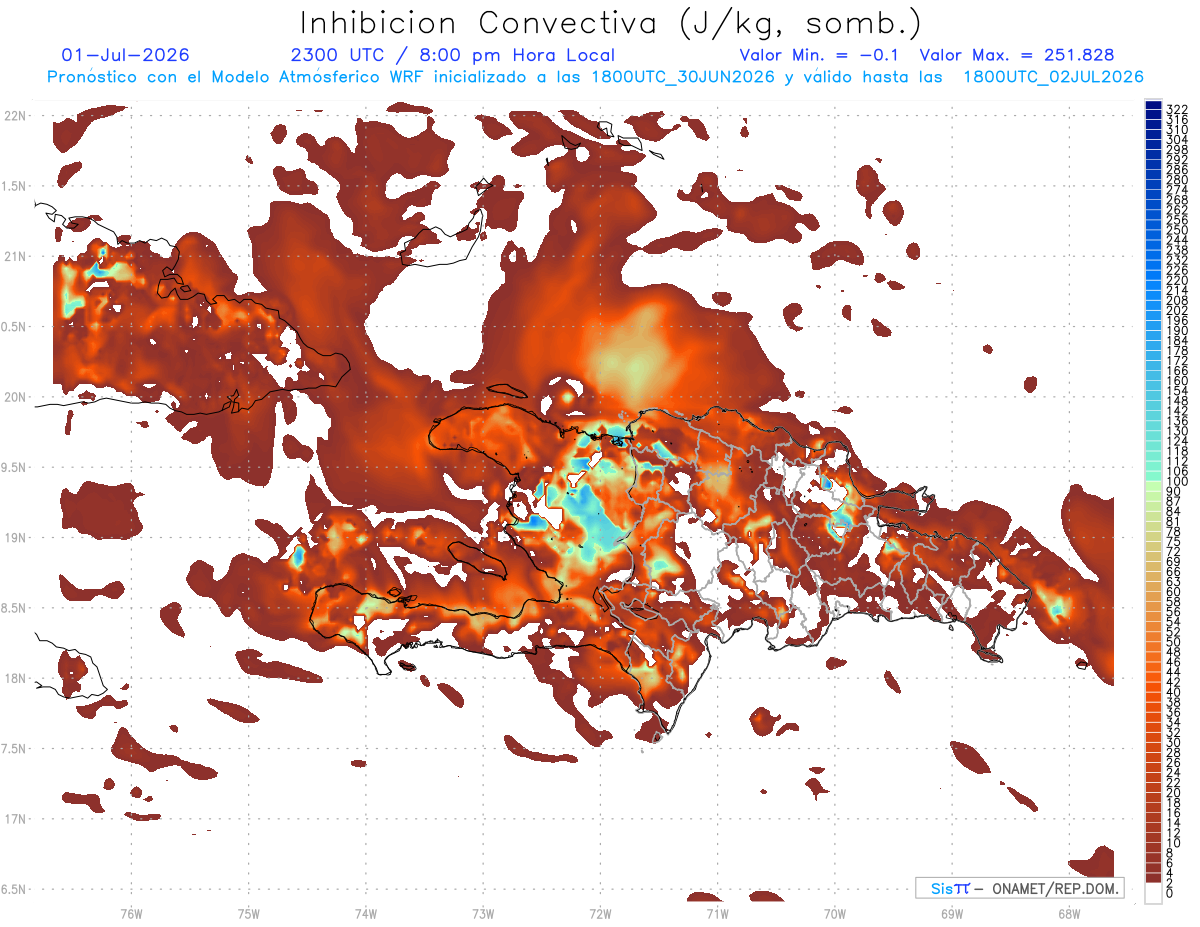
Task: Click the initialization time "1800UTC_30JUN2026"
Action: click(x=683, y=77)
